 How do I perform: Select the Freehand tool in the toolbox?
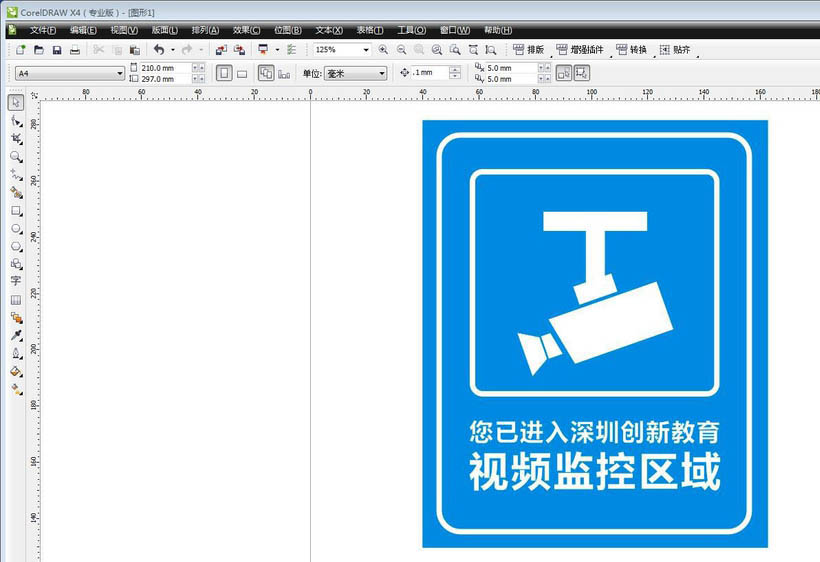tap(16, 175)
